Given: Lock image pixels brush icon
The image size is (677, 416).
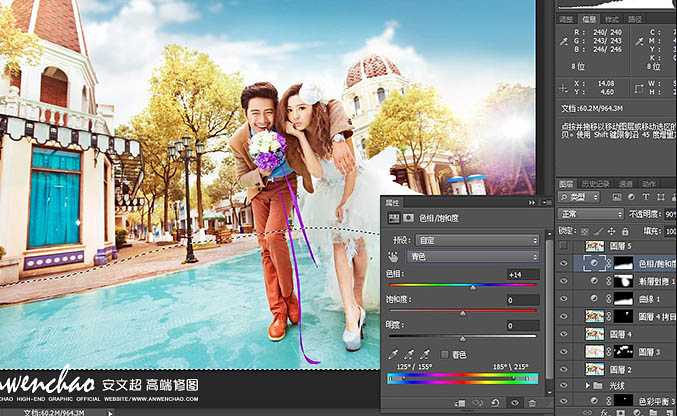Looking at the screenshot, I should [x=598, y=232].
